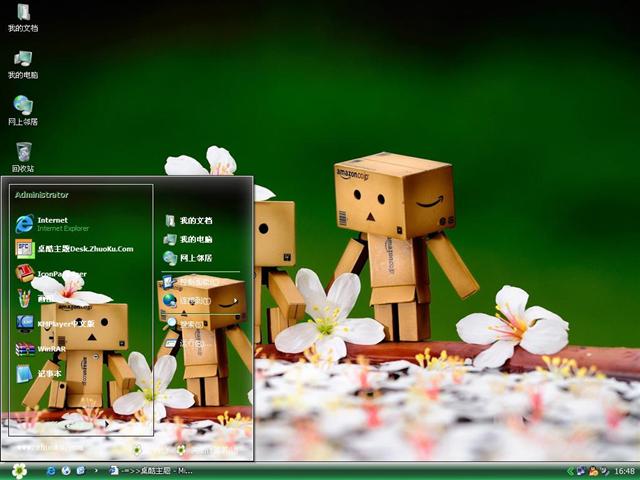Expand hidden system tray icons arrow
This screenshot has width=640, height=480.
pos(570,470)
